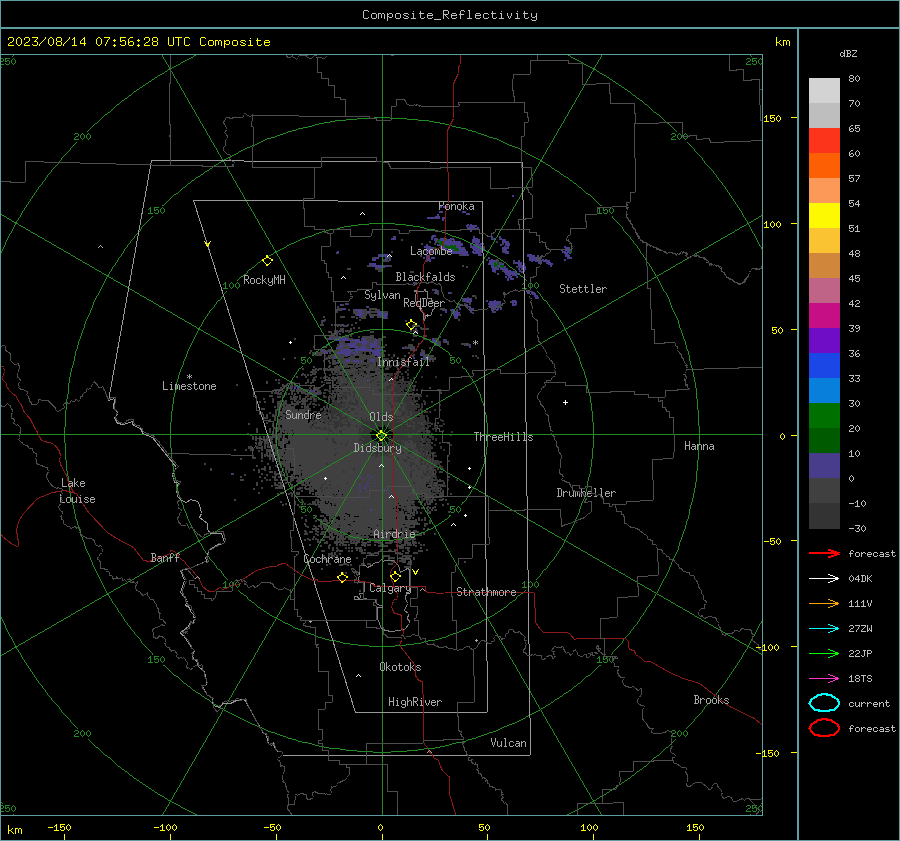The width and height of the screenshot is (900, 841).
Task: Click the Sundre town label
Action: click(303, 415)
